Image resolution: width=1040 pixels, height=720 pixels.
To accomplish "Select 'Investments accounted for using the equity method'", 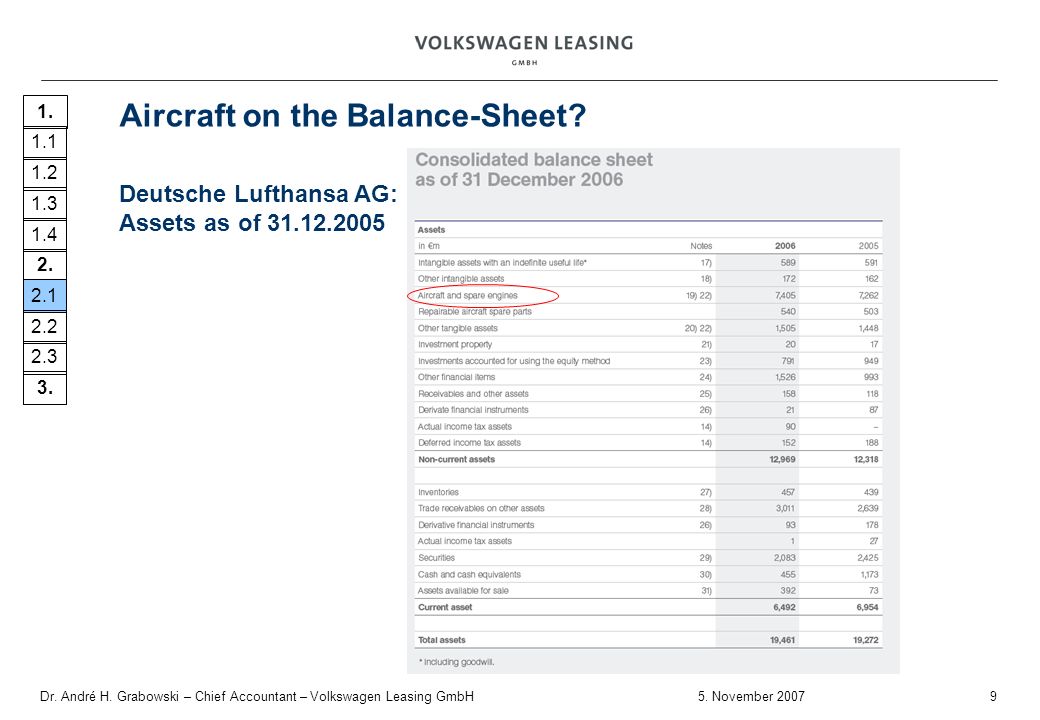I will [x=514, y=361].
